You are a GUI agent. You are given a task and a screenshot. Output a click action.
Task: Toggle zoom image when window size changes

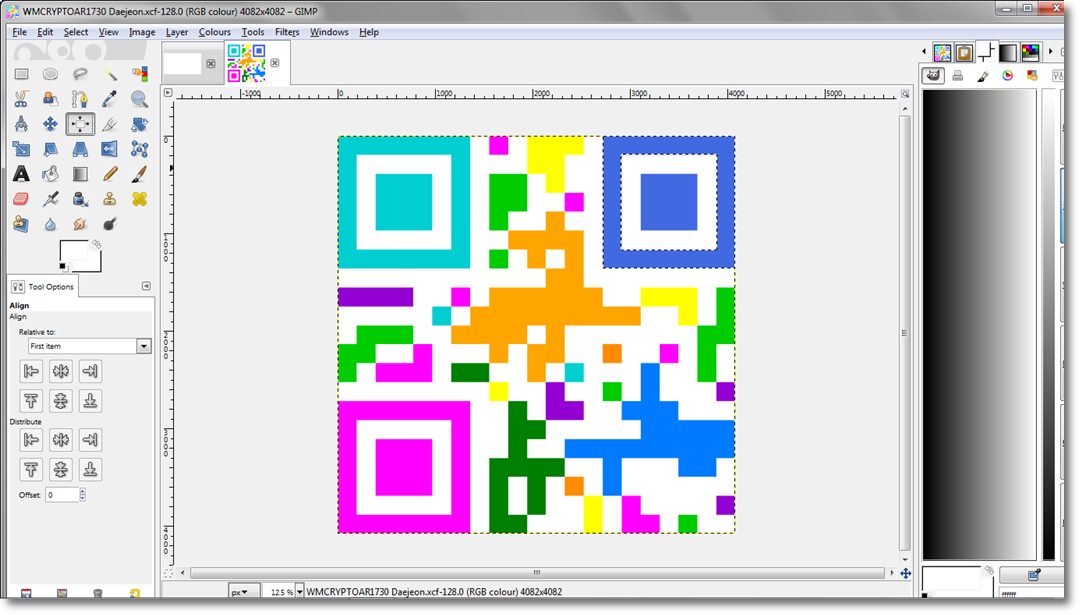[x=905, y=94]
